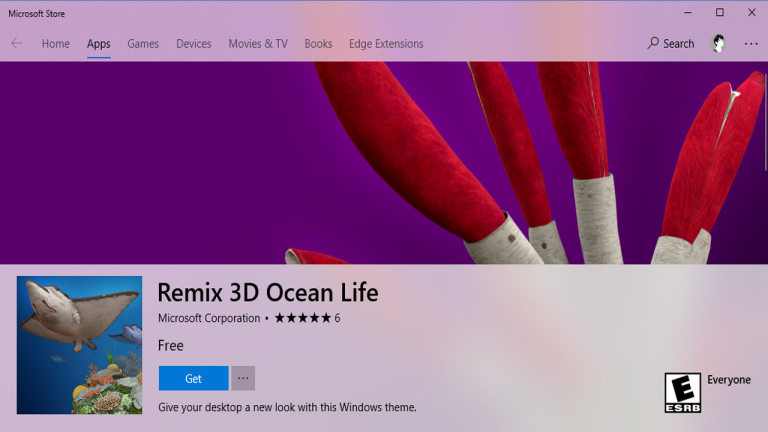Click the red coral hero banner image
Image resolution: width=768 pixels, height=432 pixels.
(x=384, y=163)
